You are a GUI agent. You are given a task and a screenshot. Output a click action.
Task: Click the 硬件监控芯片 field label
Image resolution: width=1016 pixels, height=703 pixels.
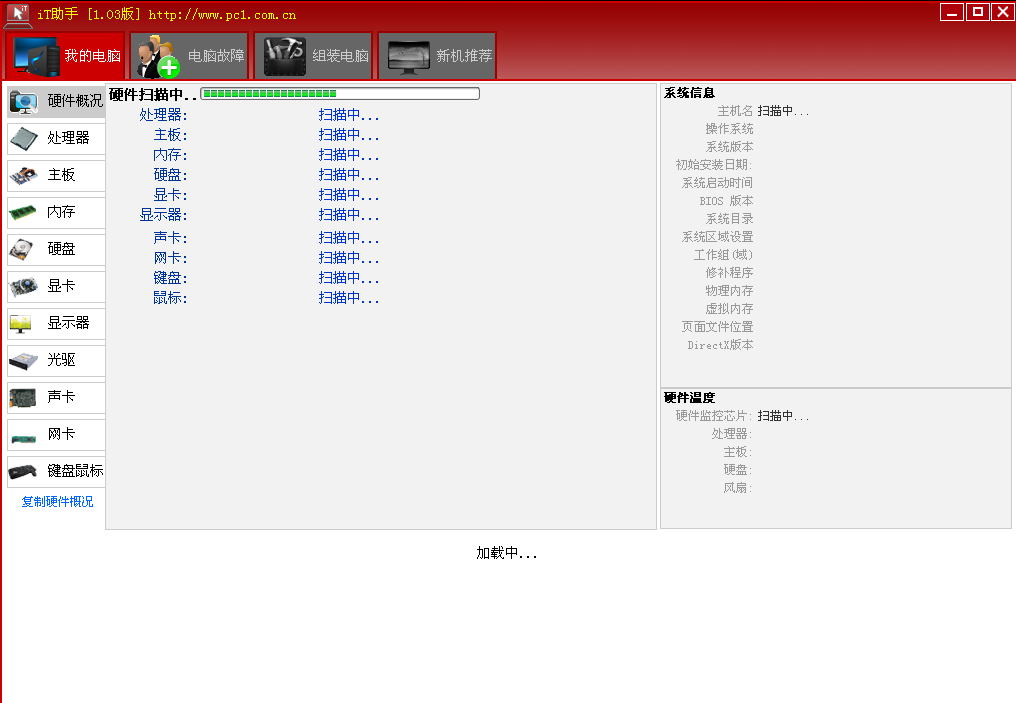(713, 416)
